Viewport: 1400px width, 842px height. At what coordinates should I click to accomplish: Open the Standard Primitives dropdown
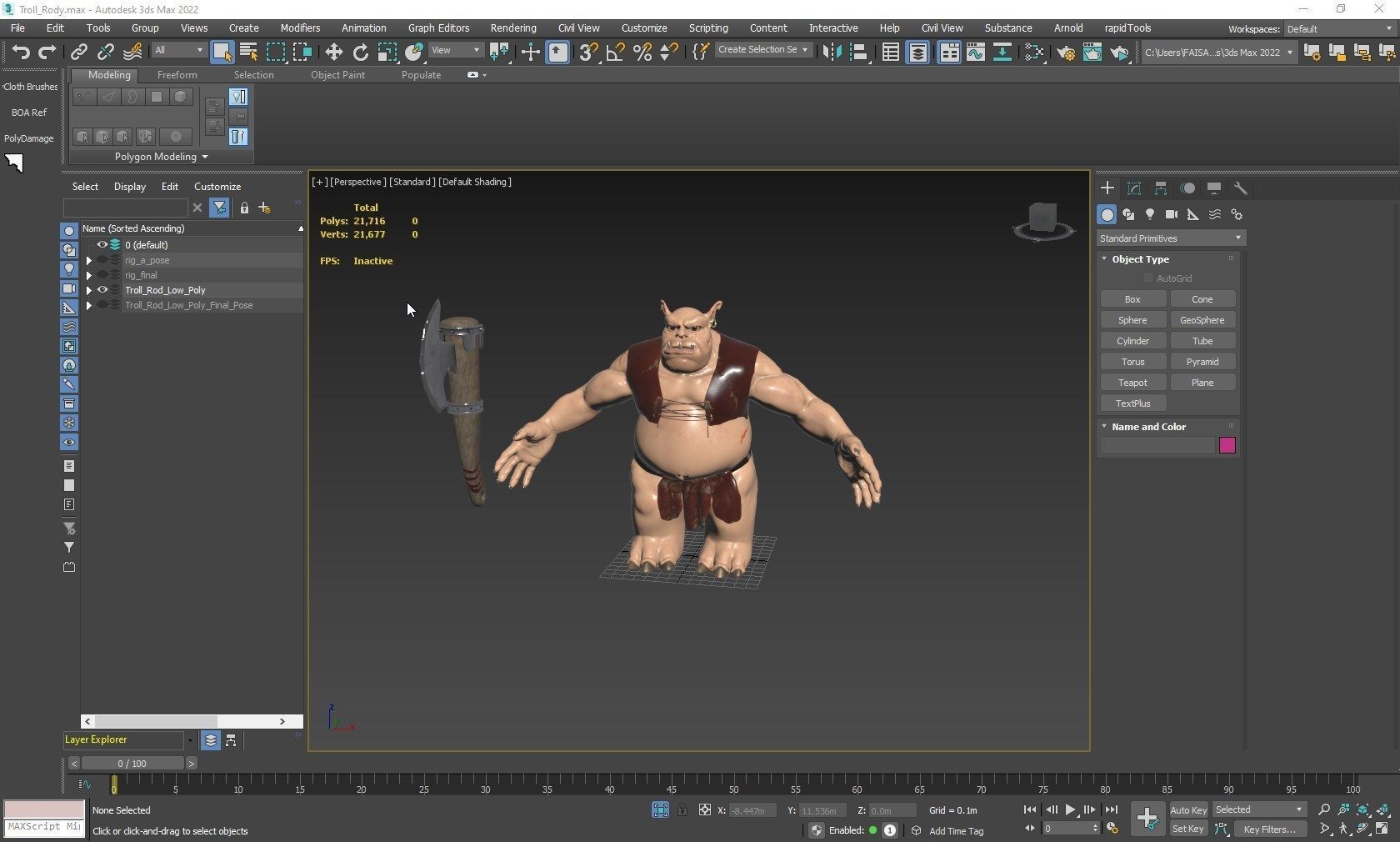click(1171, 238)
